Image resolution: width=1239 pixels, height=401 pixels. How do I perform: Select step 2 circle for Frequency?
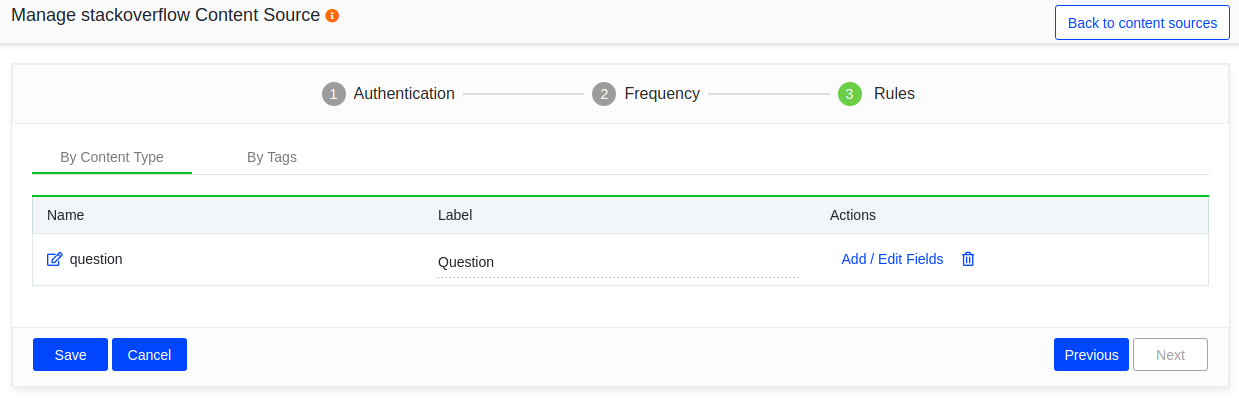point(603,94)
